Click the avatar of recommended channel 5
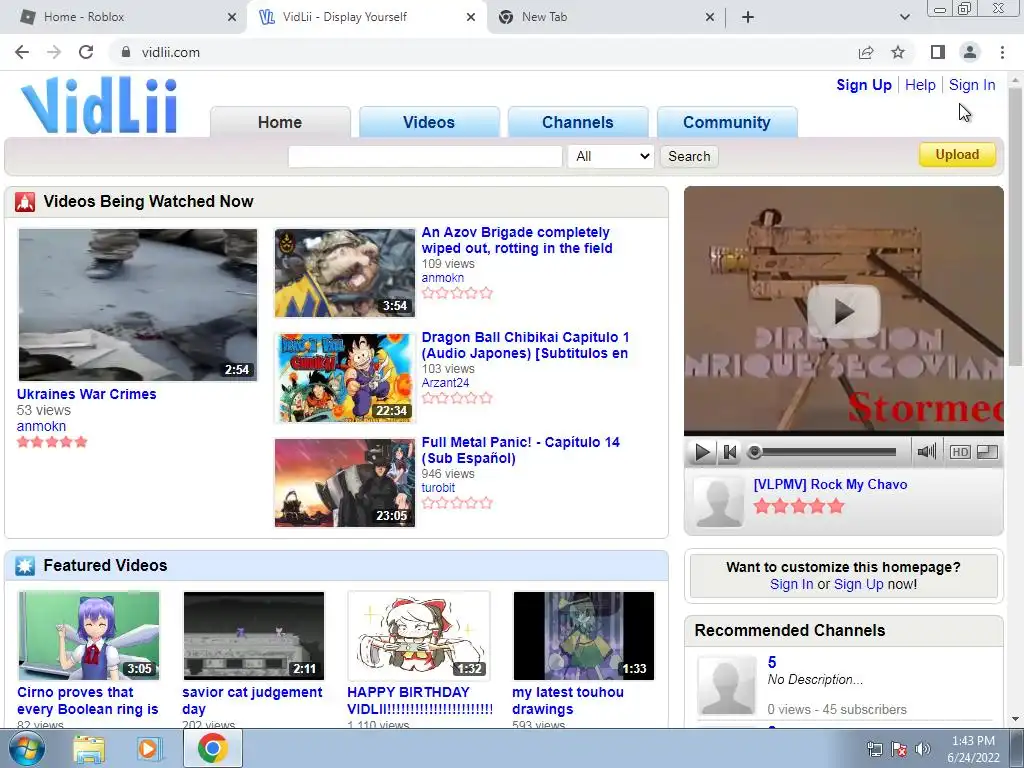This screenshot has width=1024, height=768. point(726,685)
